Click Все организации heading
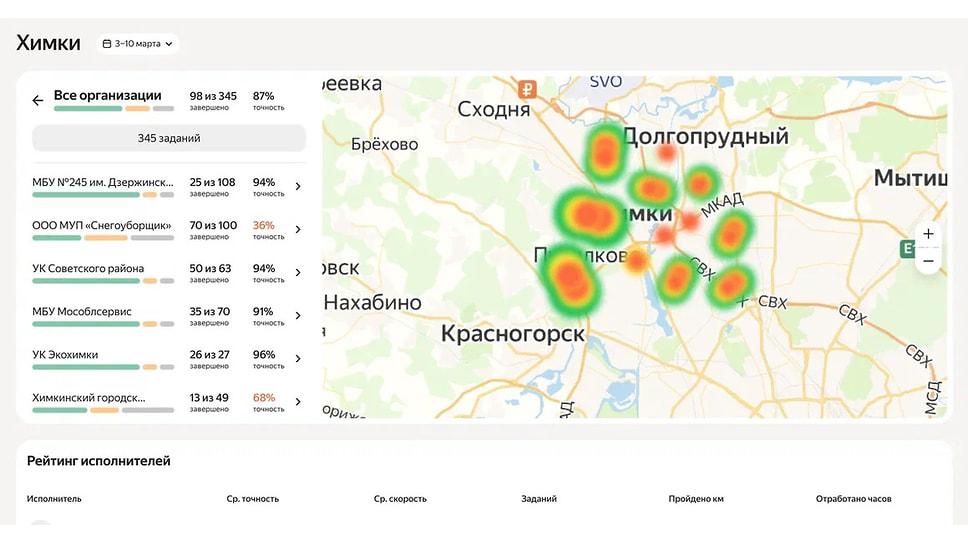Screen dimensions: 968x544 click(107, 96)
